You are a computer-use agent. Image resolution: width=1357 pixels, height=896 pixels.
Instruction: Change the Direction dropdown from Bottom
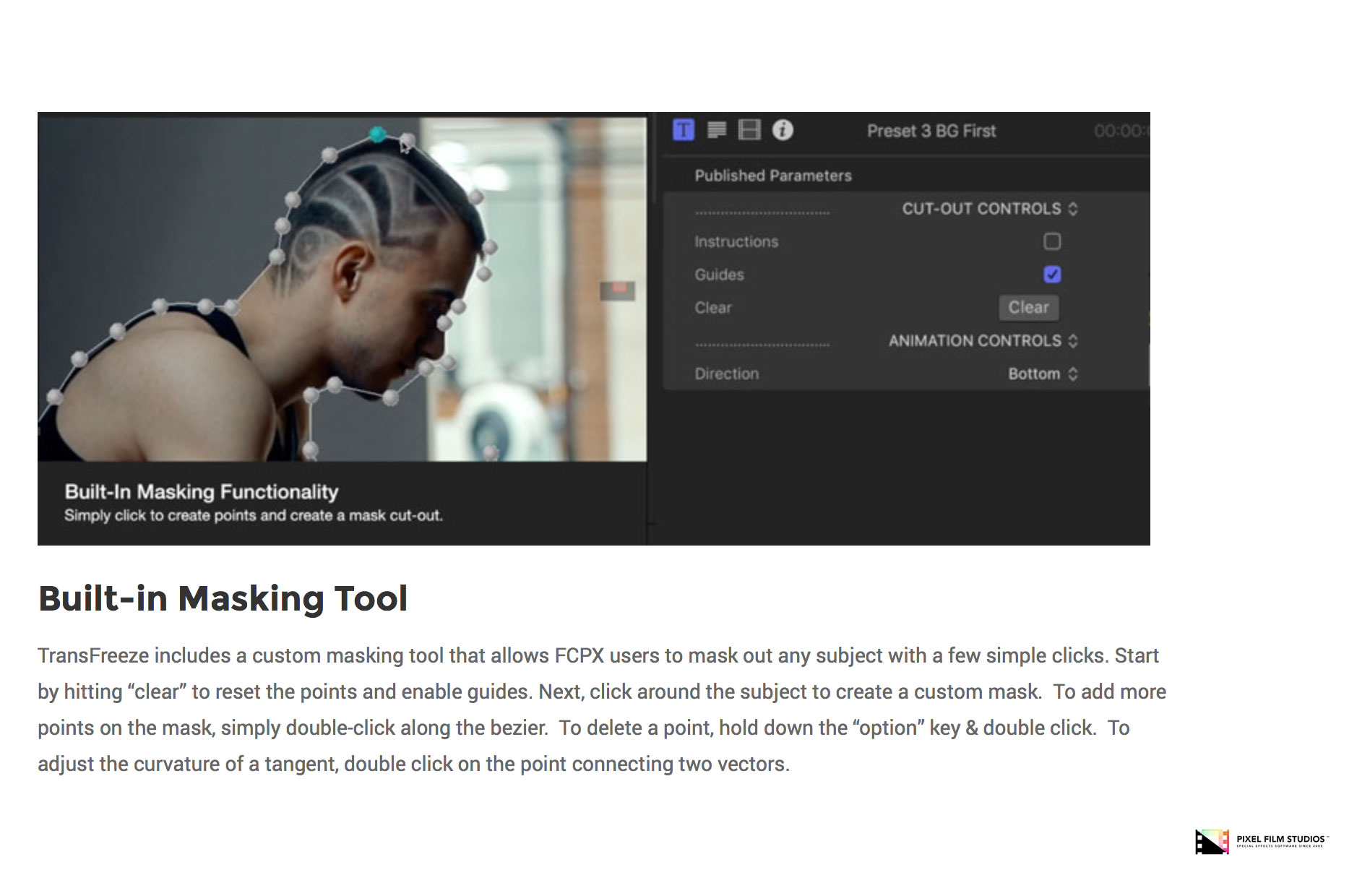[x=1043, y=374]
